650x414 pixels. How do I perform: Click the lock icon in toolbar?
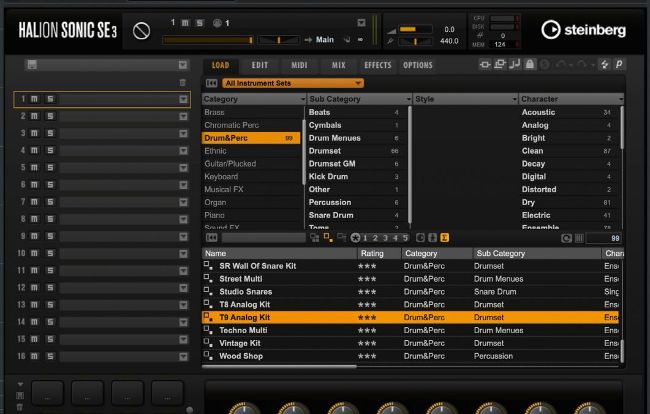pos(529,64)
